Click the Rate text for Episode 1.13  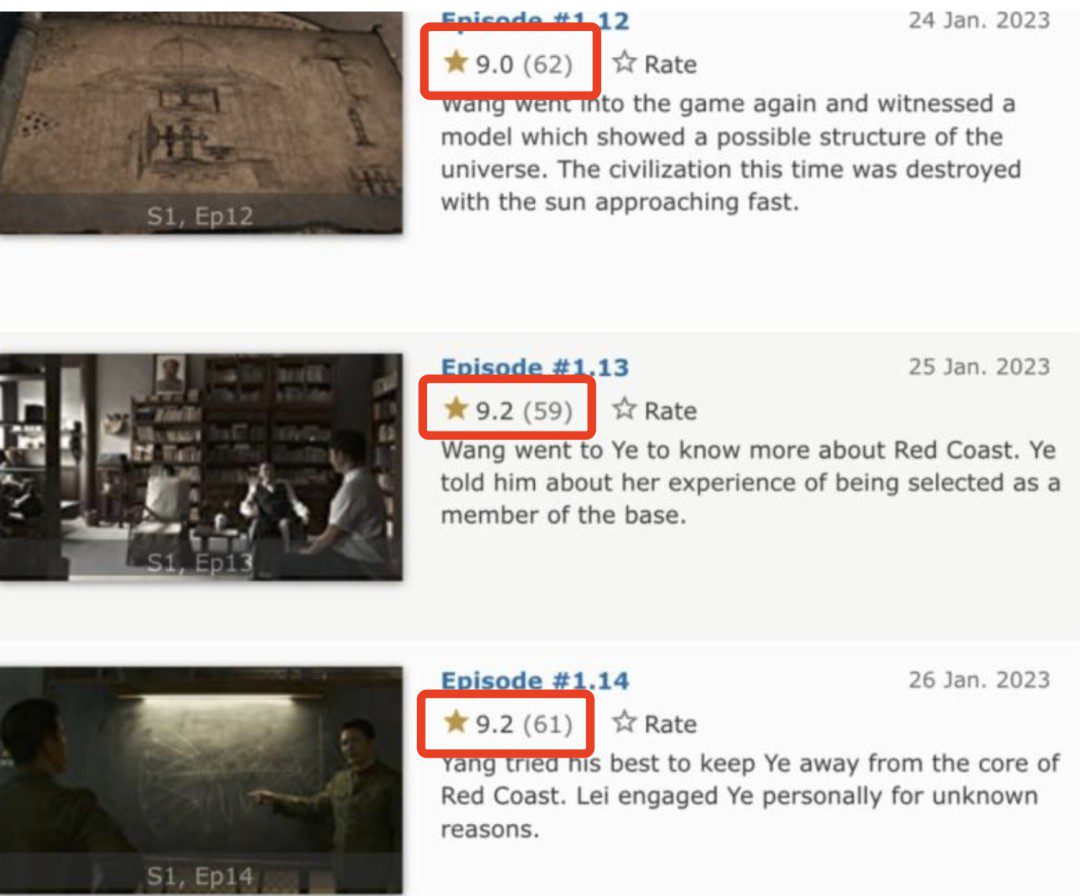point(670,411)
